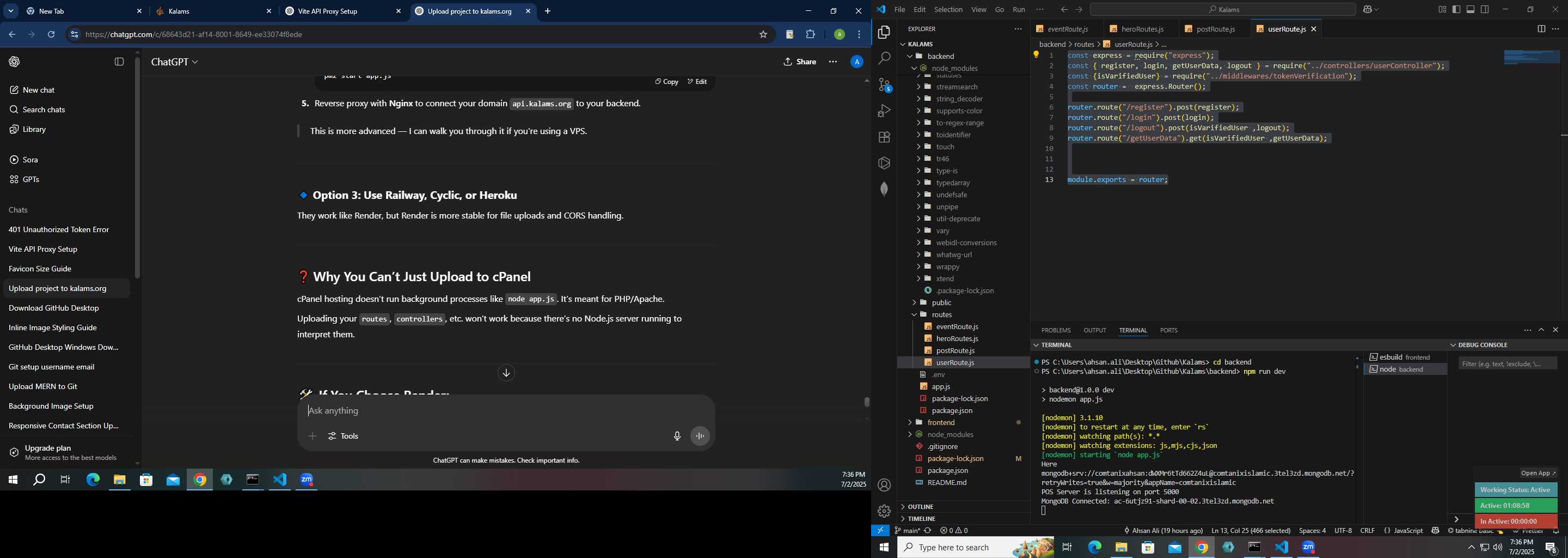Open File menu in VS Code

click(899, 10)
